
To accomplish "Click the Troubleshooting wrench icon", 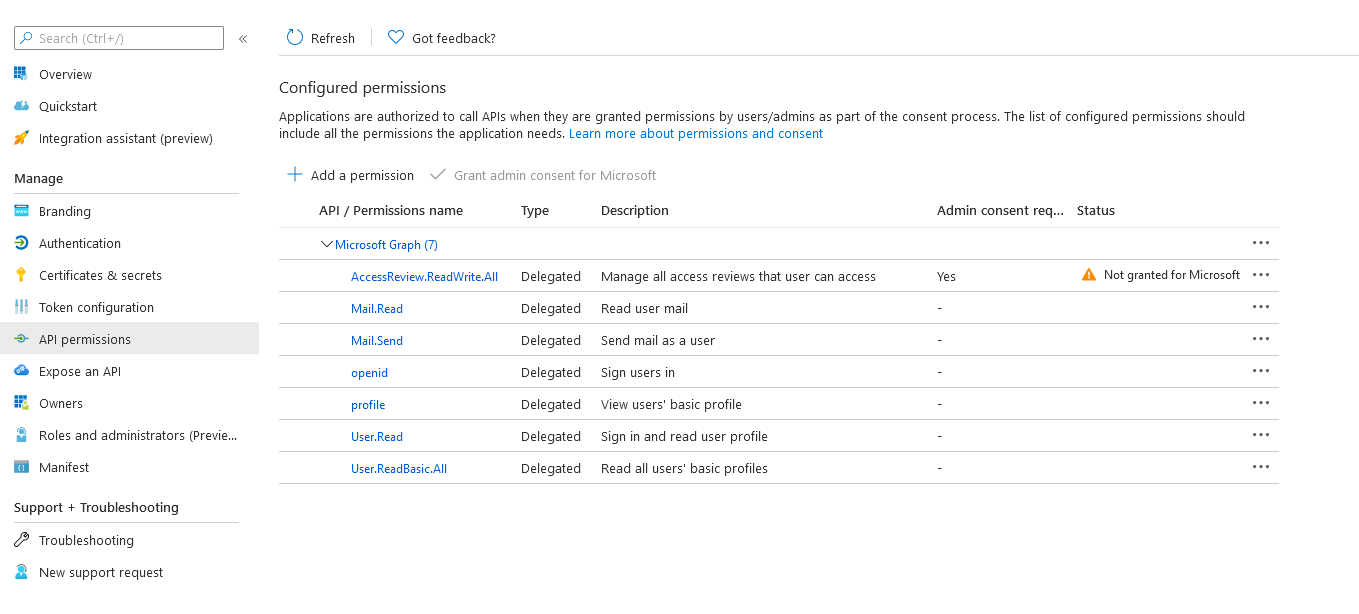I will (21, 540).
